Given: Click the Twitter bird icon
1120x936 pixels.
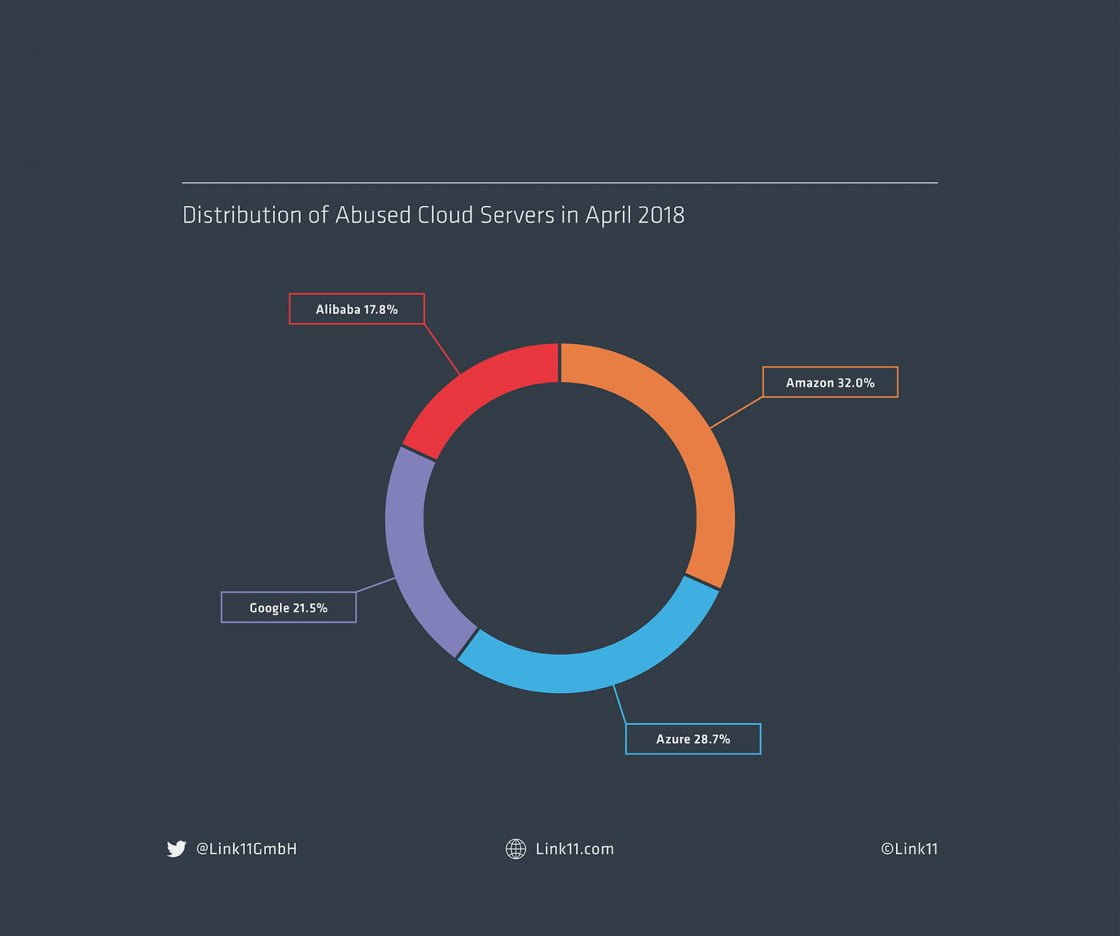Looking at the screenshot, I should point(177,848).
